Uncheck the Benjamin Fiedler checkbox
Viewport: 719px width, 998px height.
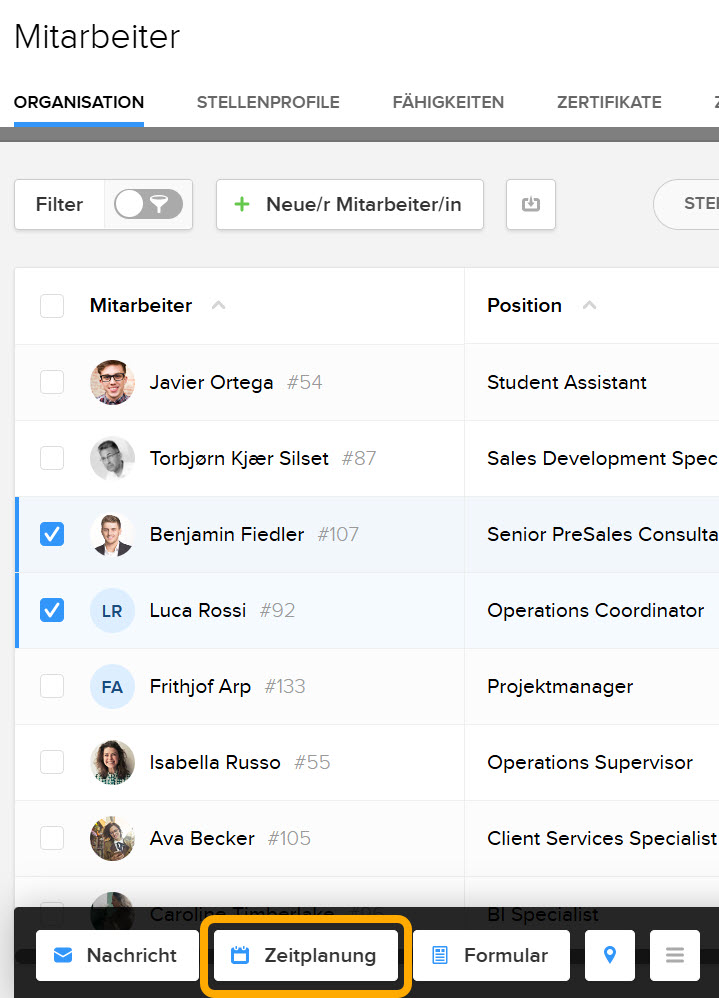pyautogui.click(x=52, y=534)
